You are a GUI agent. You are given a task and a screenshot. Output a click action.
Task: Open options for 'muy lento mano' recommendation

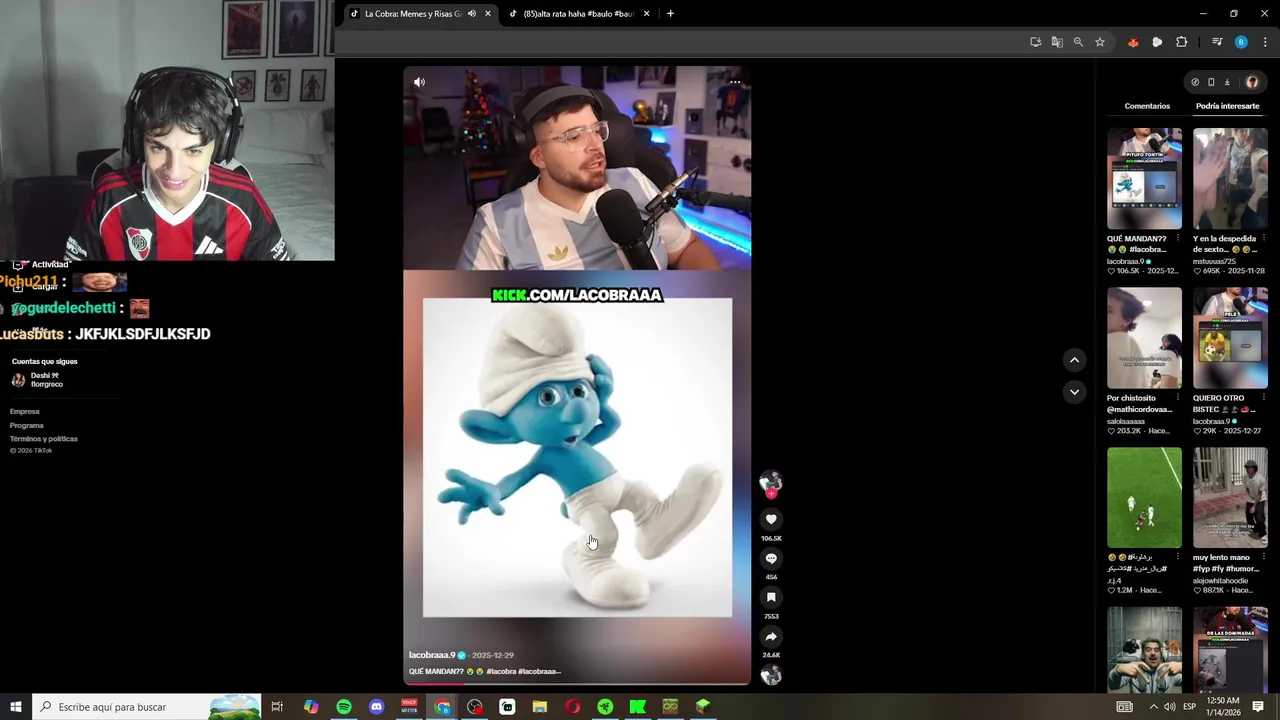[x=1264, y=557]
